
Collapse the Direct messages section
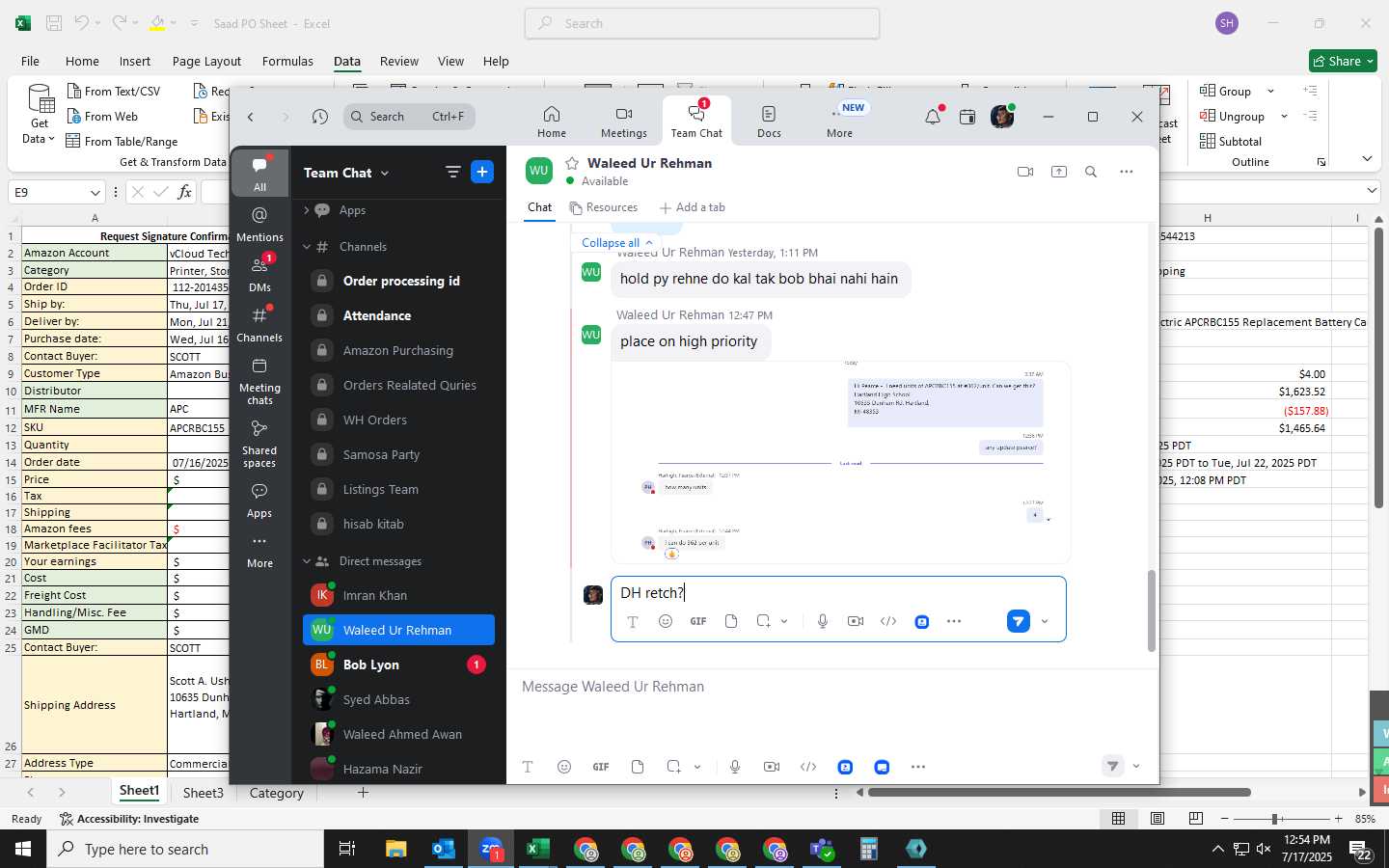(307, 561)
